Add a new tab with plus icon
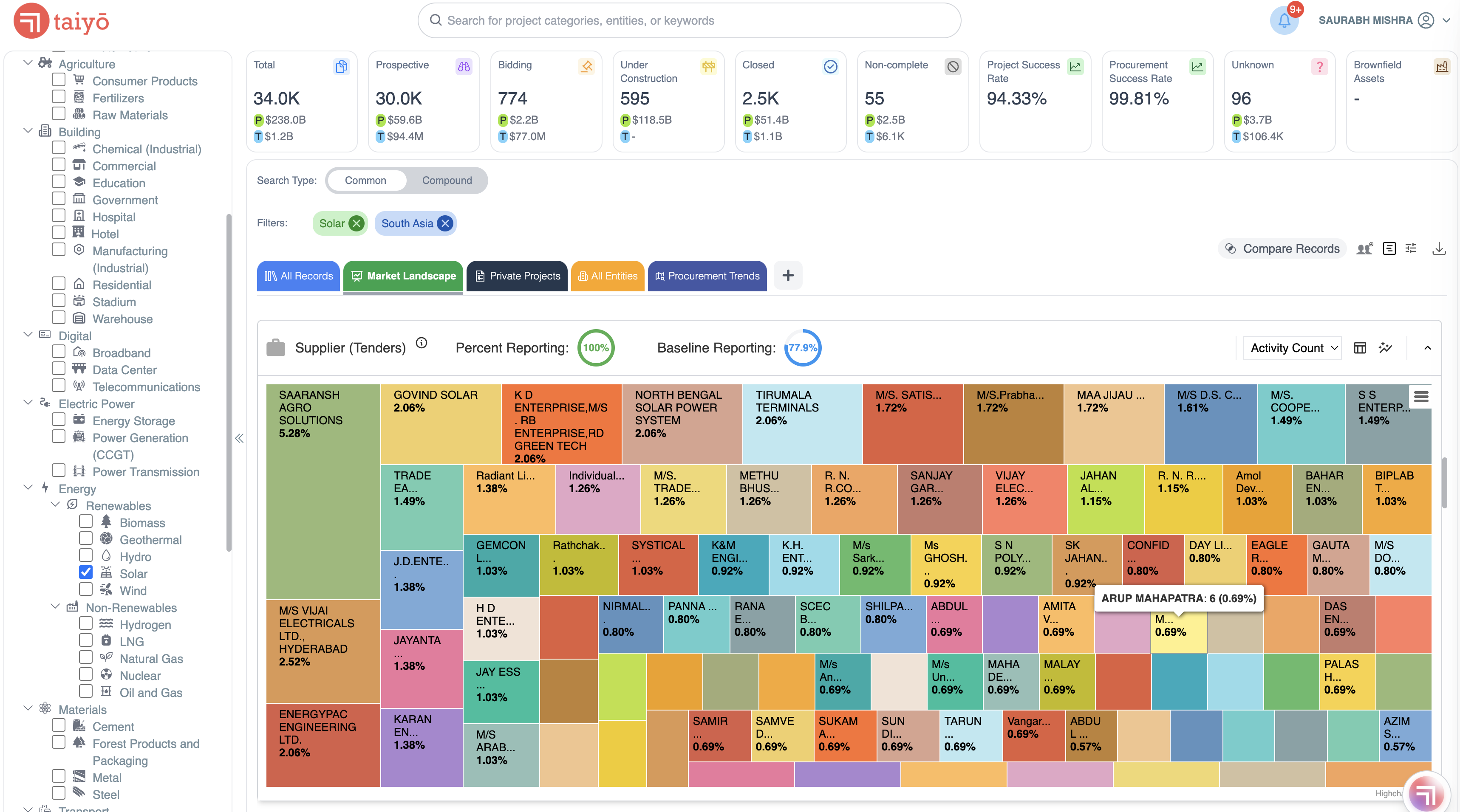 788,275
